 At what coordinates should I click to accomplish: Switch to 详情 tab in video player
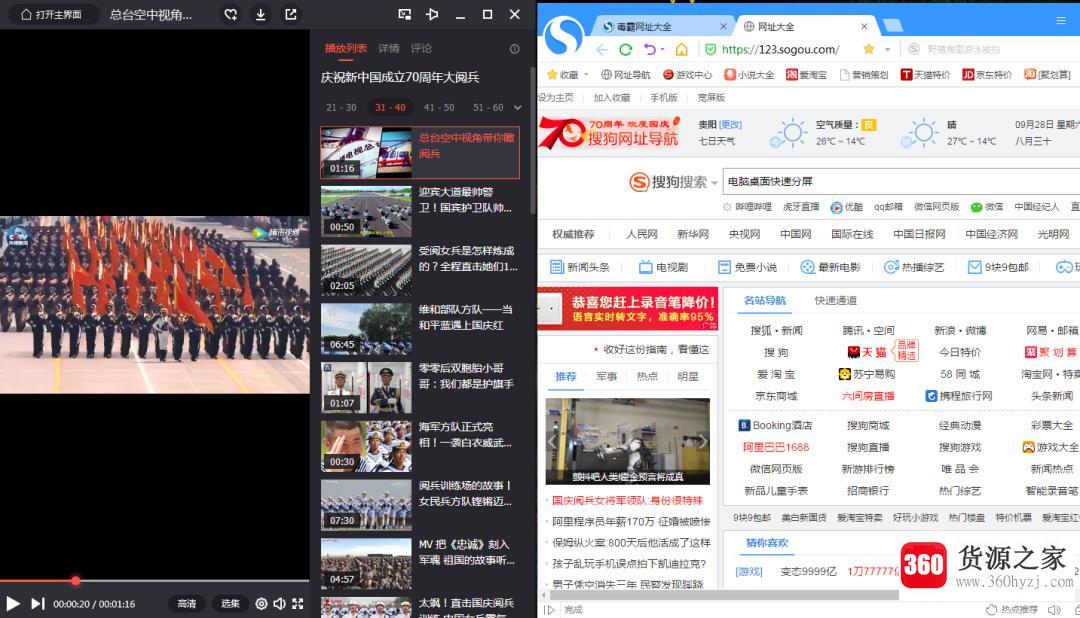coord(388,48)
